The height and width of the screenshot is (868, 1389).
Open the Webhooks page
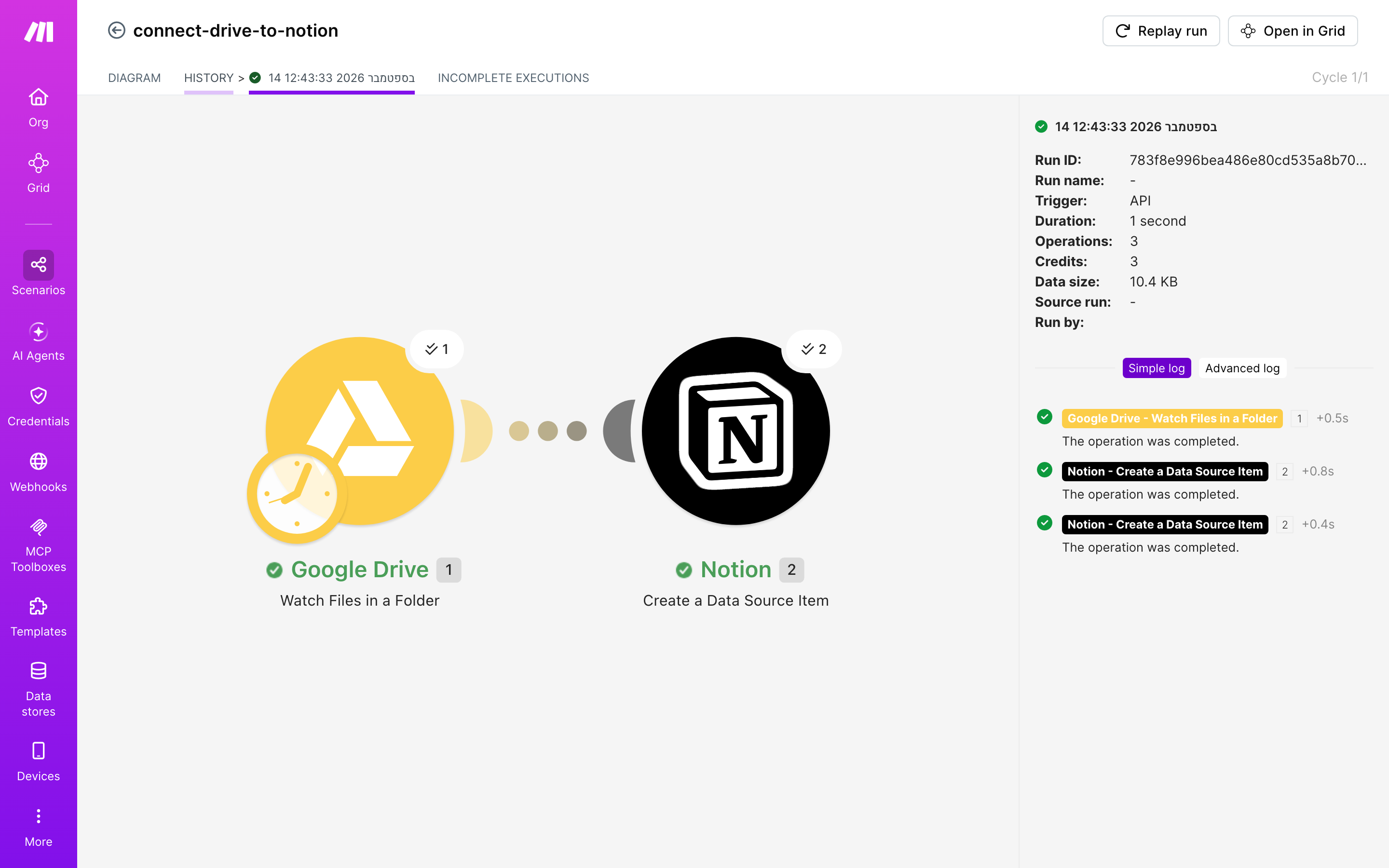39,472
